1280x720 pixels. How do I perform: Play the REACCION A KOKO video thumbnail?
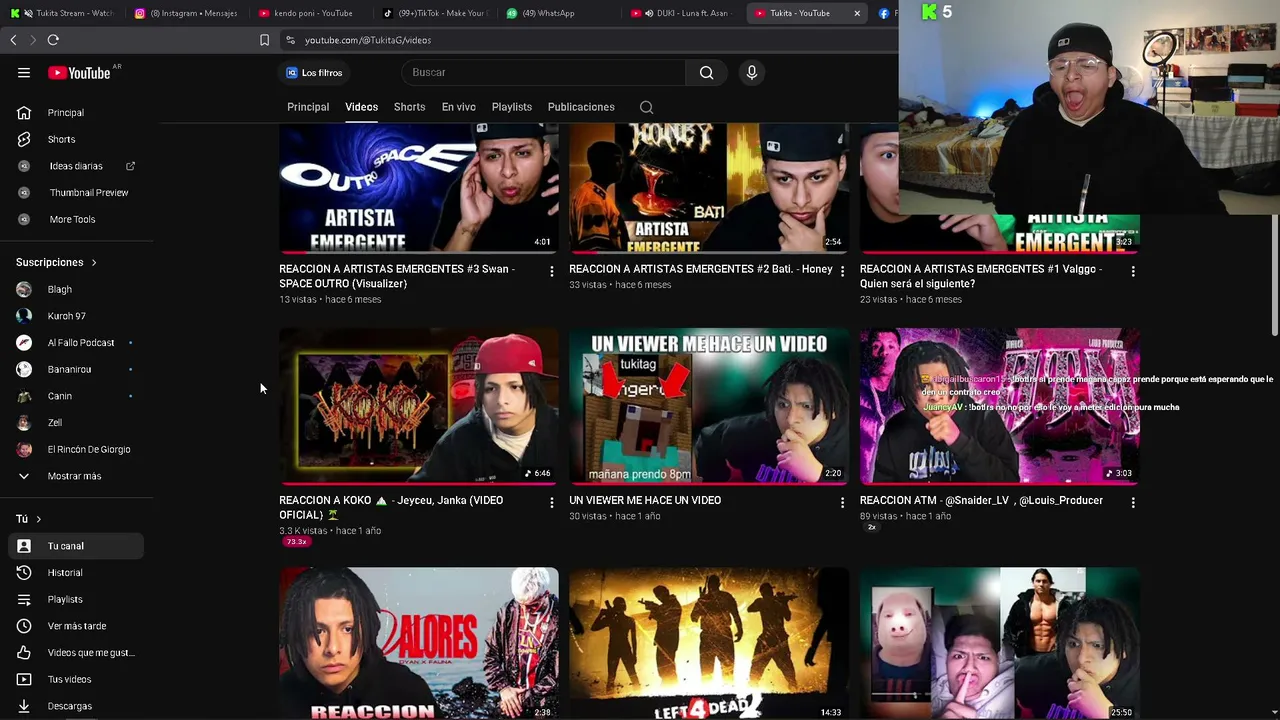coord(419,406)
